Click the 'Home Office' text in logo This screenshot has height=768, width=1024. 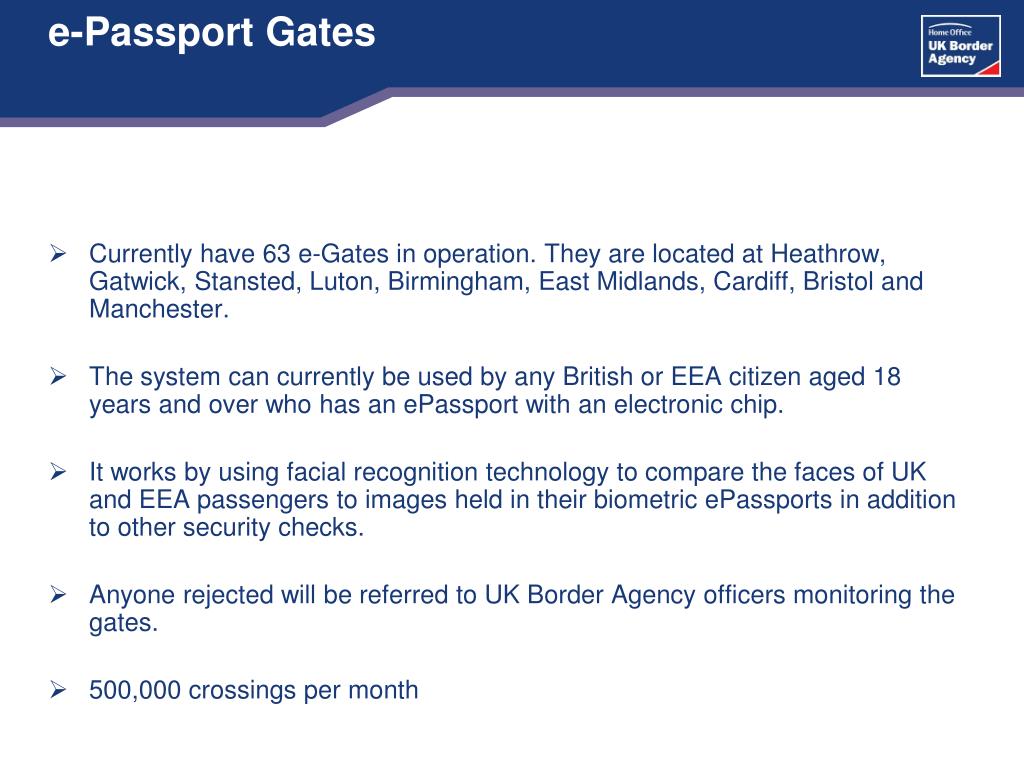[x=950, y=32]
